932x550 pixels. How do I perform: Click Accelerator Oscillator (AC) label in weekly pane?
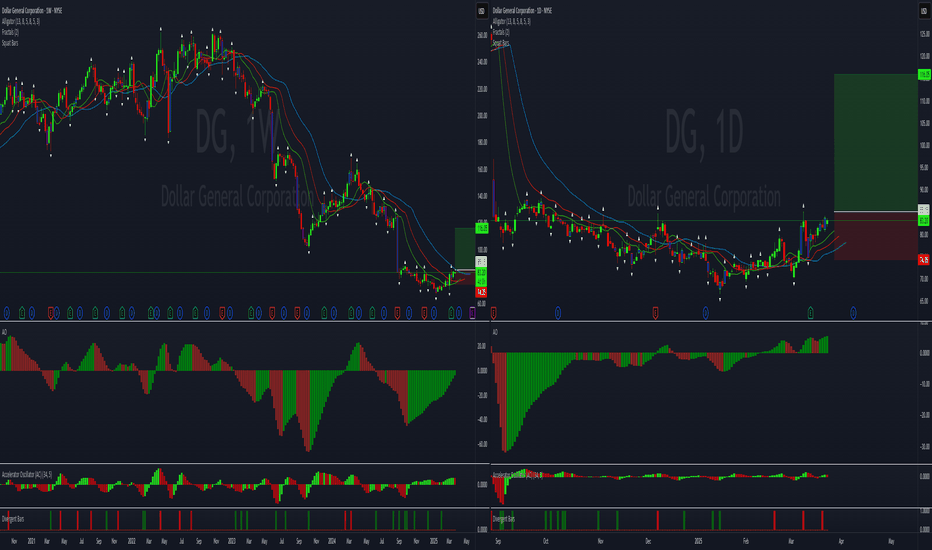click(27, 474)
